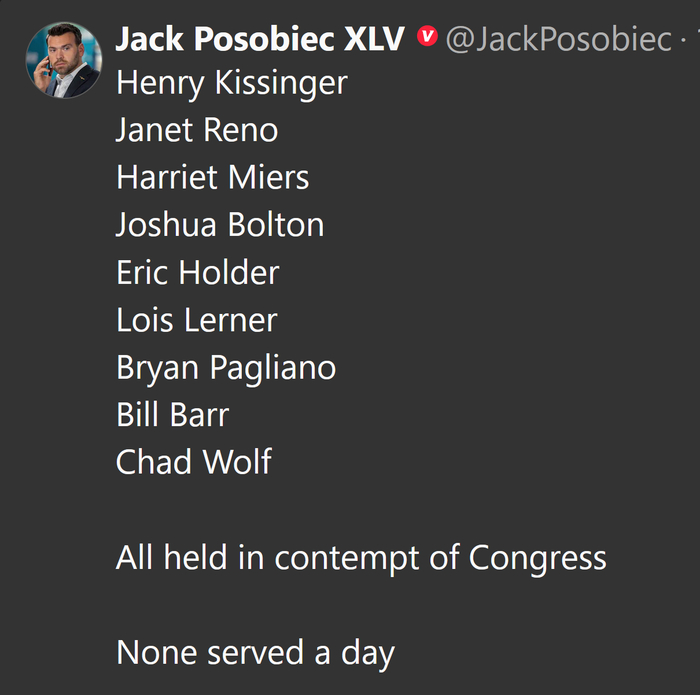Screen dimensions: 700x695
Task: Click "XLV" in the display name
Action: tap(375, 38)
